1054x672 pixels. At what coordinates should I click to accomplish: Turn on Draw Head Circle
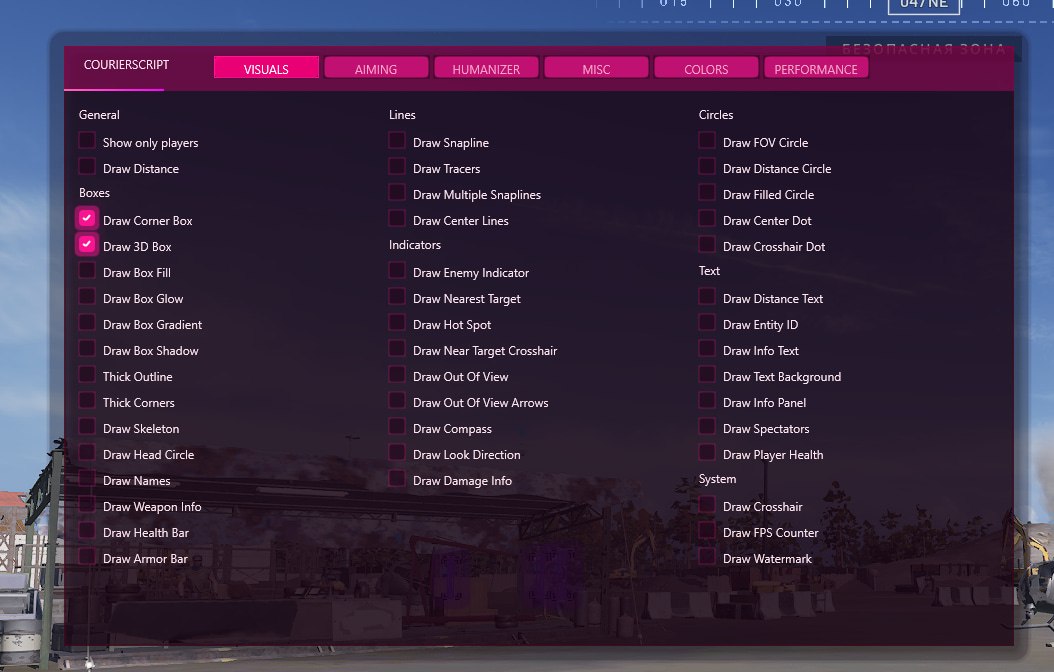[87, 452]
